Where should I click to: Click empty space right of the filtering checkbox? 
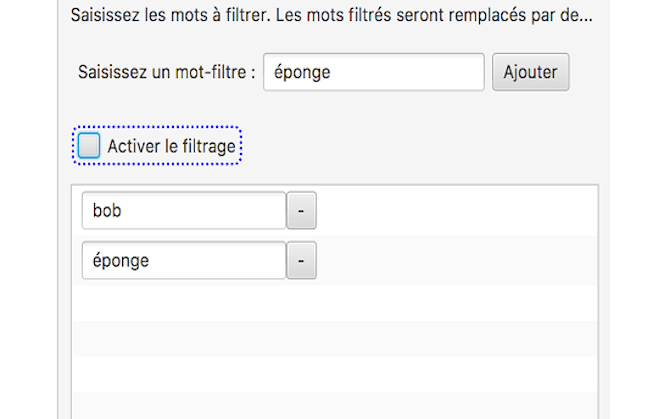point(420,147)
